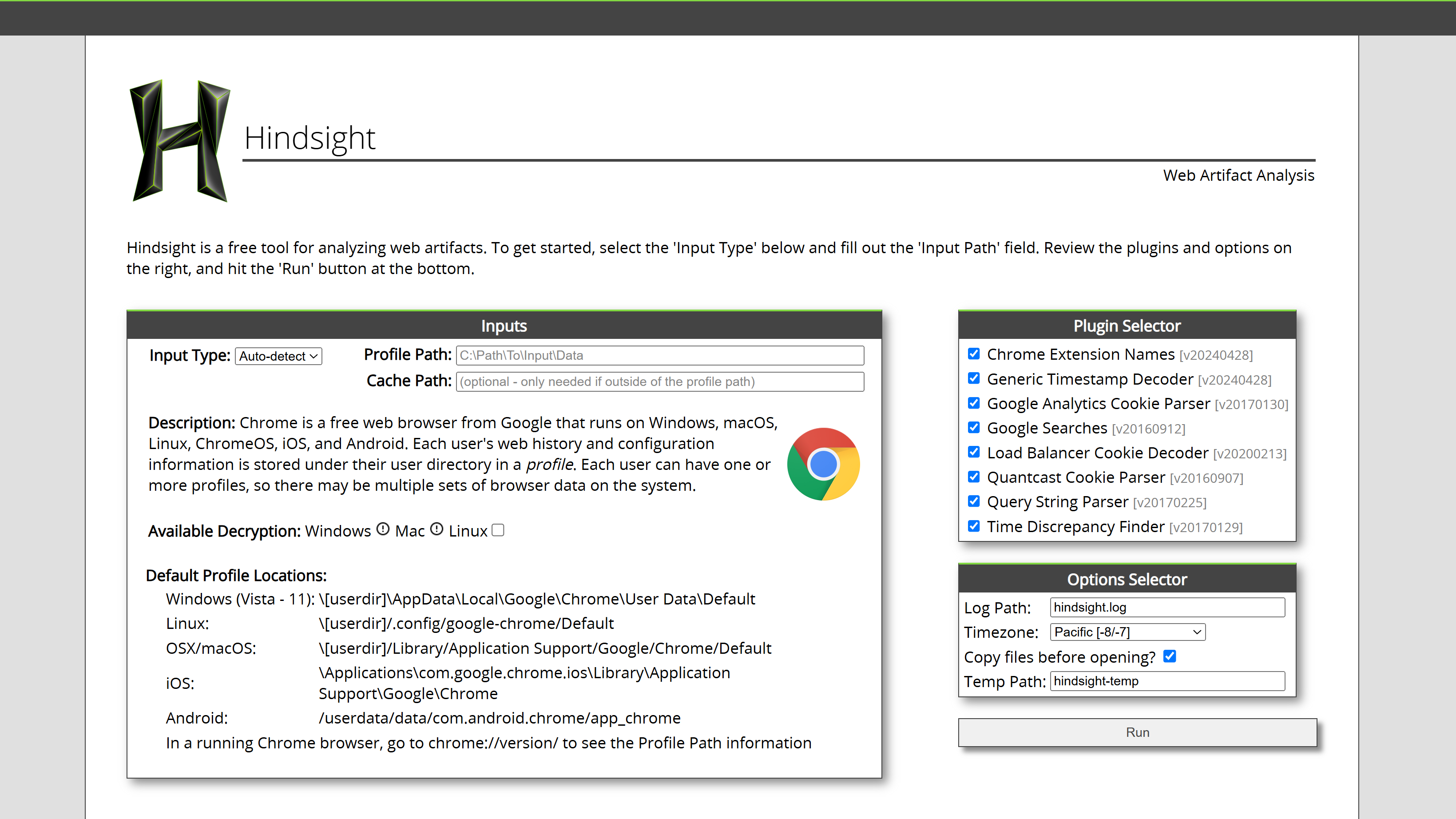1456x819 pixels.
Task: Disable Copy files before opening
Action: tap(1170, 656)
